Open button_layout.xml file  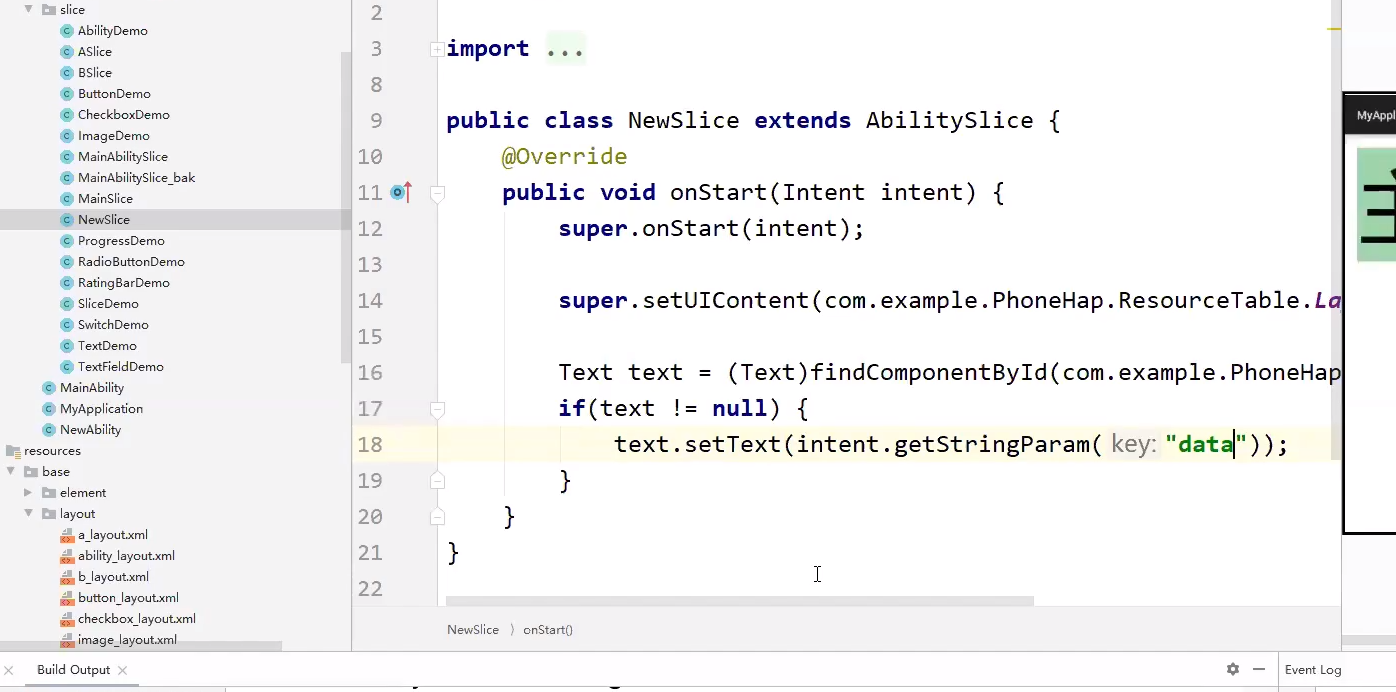pos(128,598)
